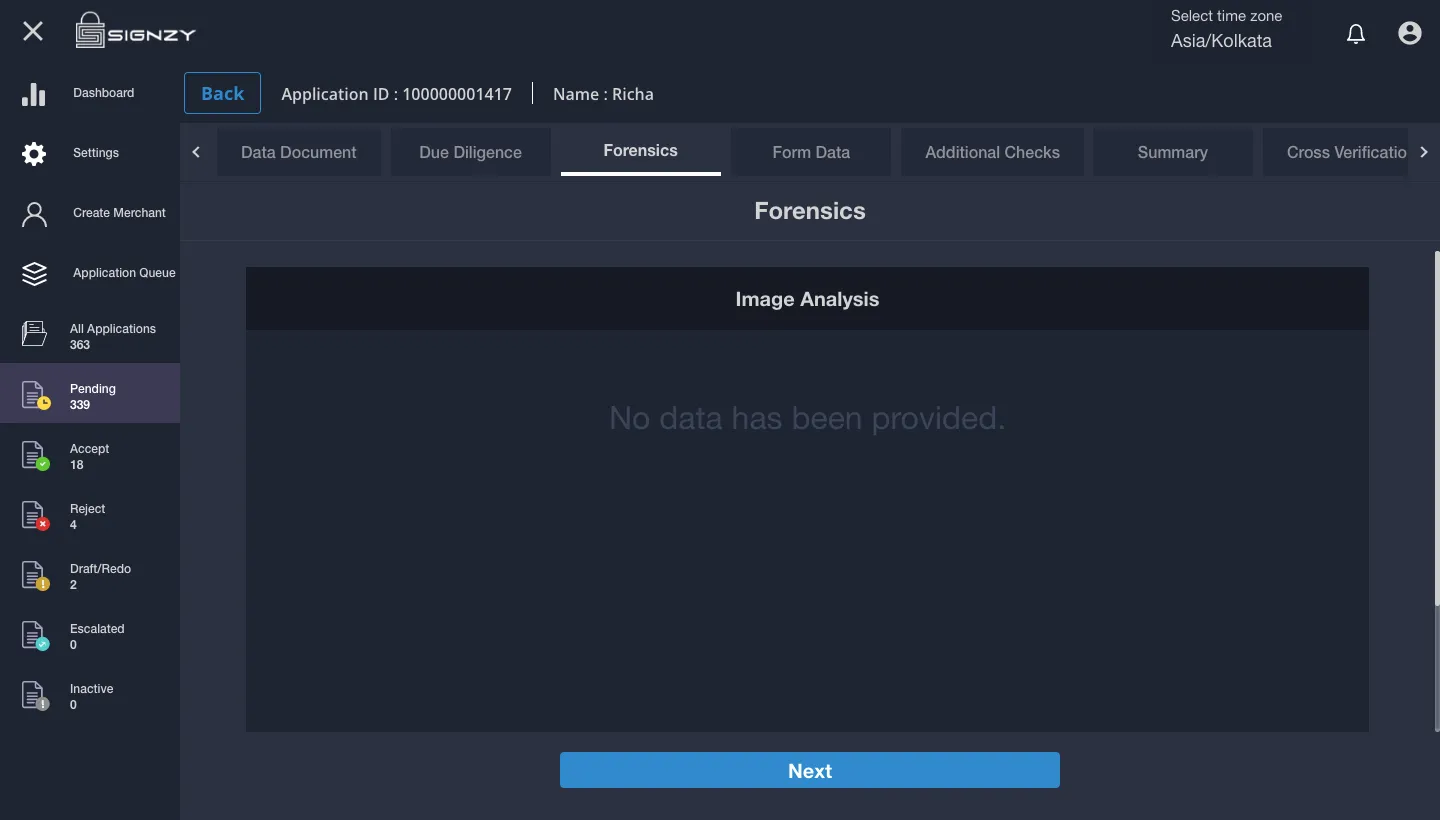Click the Create Merchant person icon
This screenshot has width=1440, height=820.
34,214
